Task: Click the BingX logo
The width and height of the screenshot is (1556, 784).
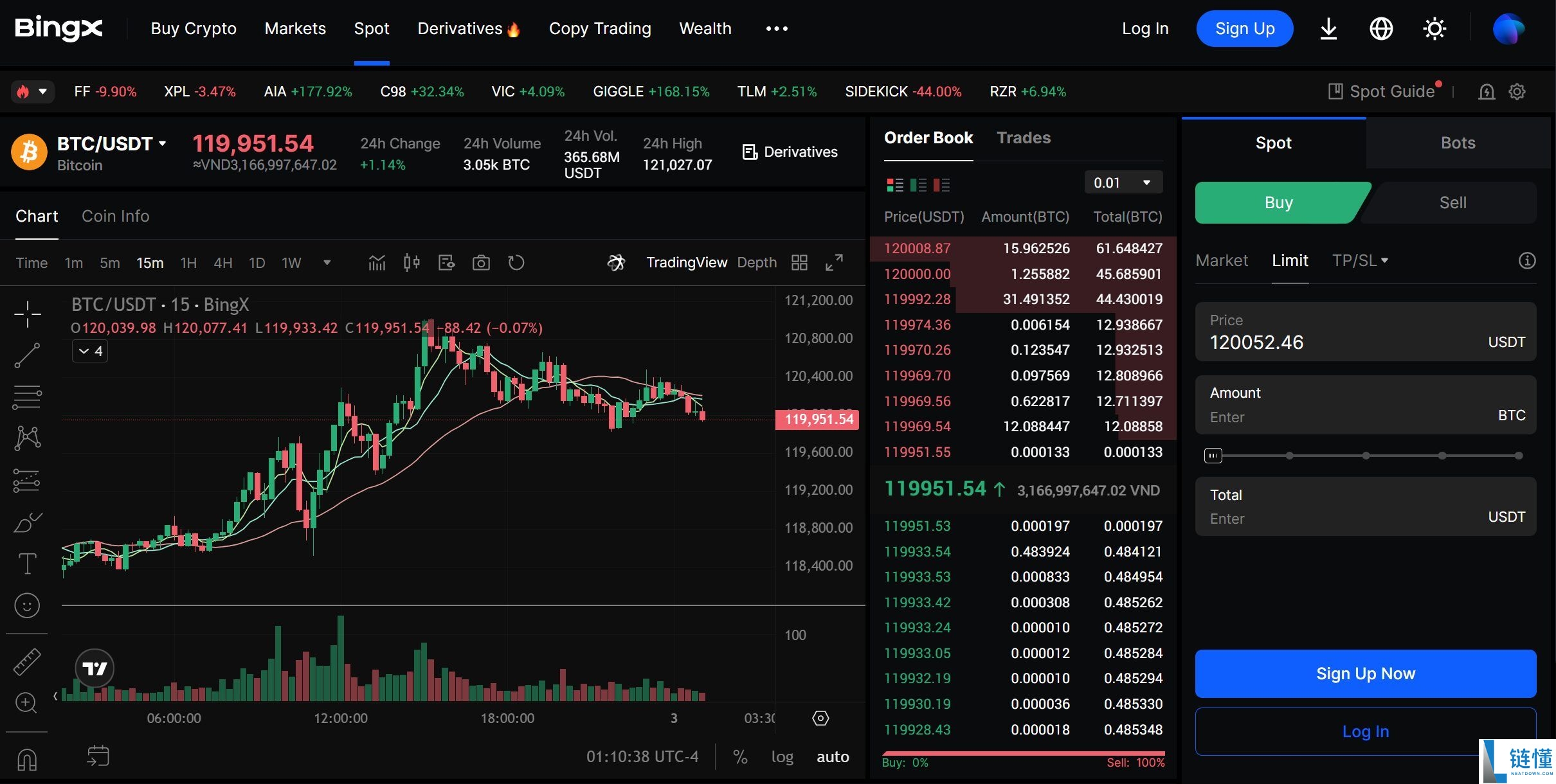Action: (59, 28)
